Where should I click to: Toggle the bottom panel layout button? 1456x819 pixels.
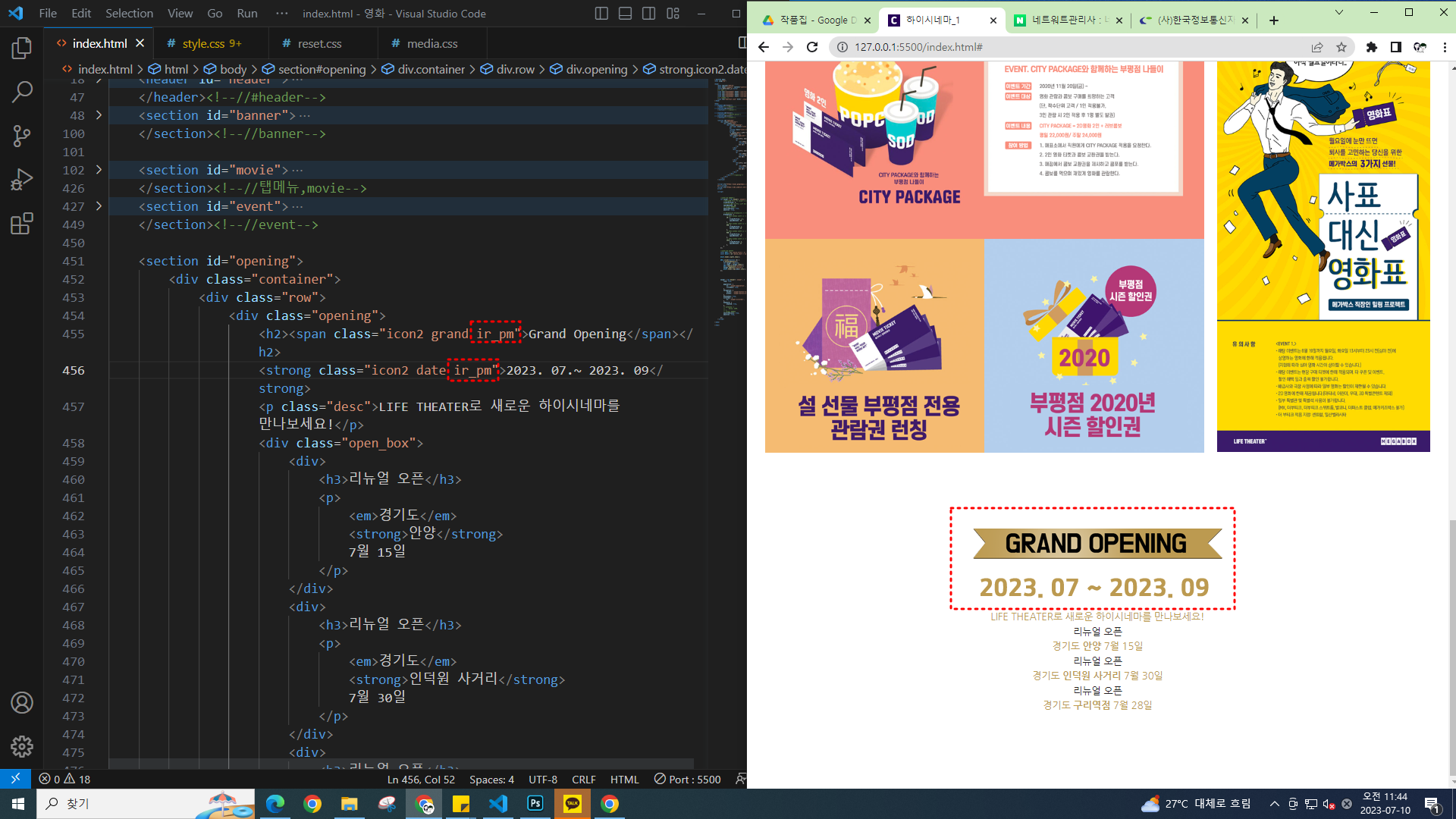pos(625,14)
